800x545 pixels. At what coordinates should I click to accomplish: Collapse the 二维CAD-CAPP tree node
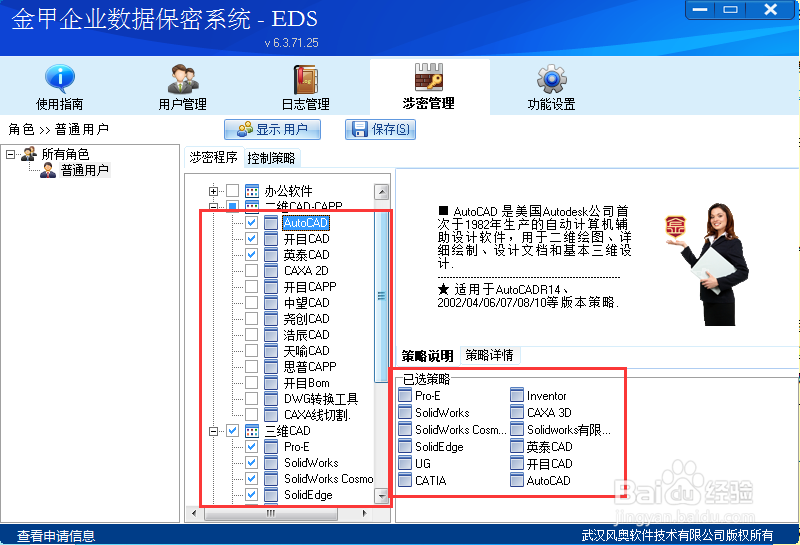coord(213,207)
